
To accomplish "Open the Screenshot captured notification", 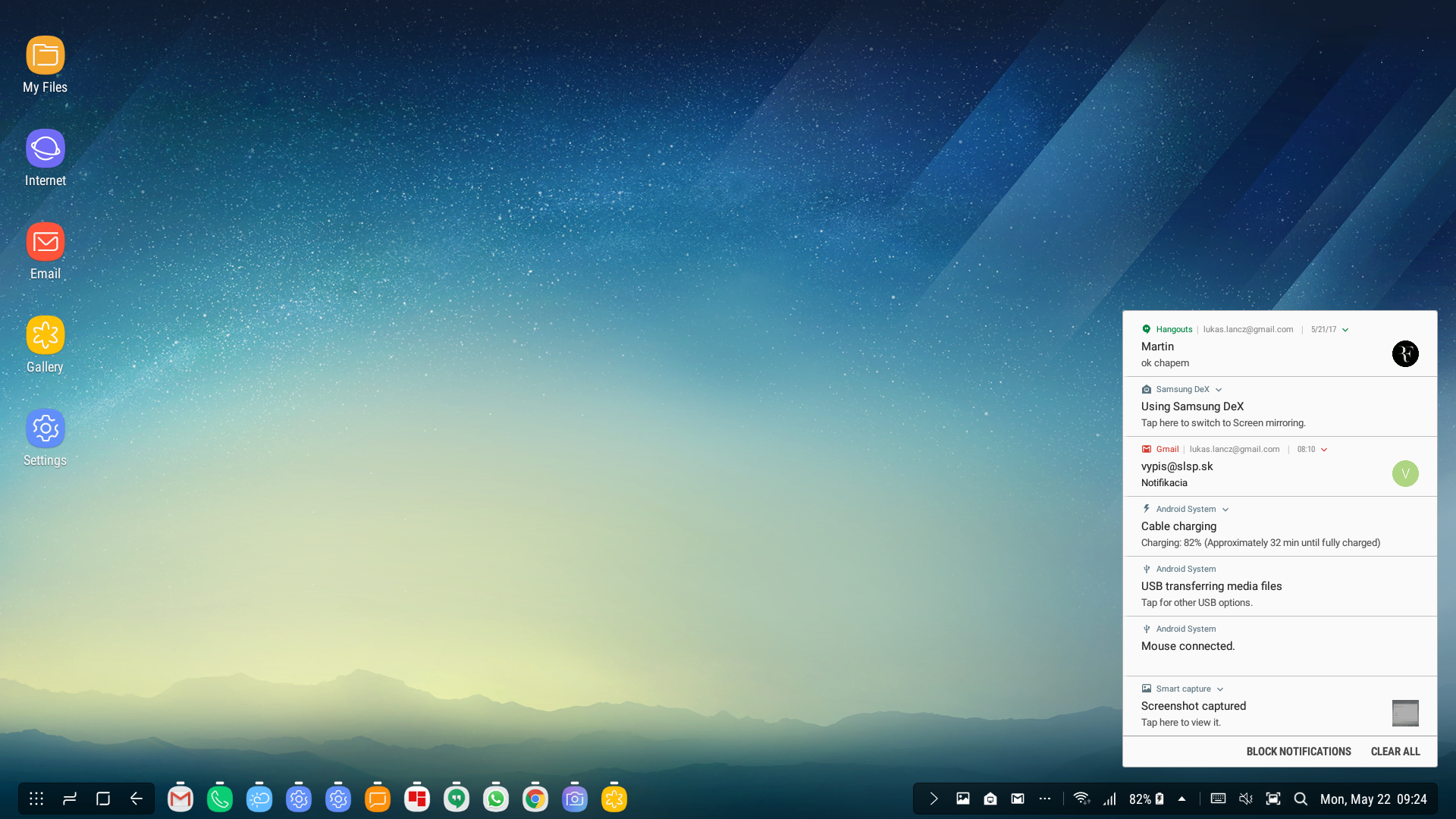I will [x=1280, y=706].
